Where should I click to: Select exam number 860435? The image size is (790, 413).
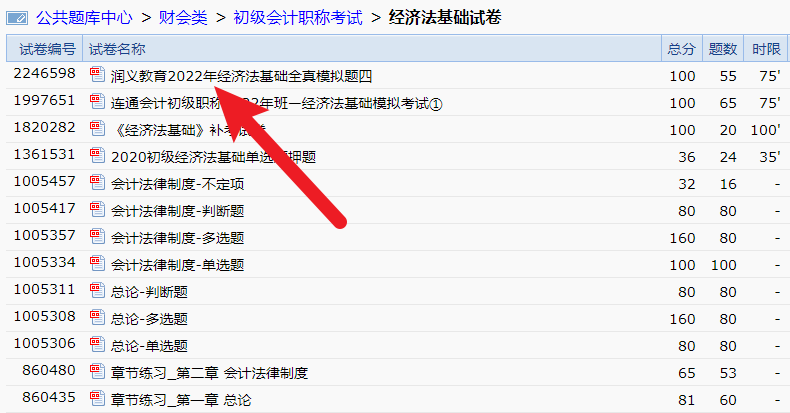pos(49,397)
